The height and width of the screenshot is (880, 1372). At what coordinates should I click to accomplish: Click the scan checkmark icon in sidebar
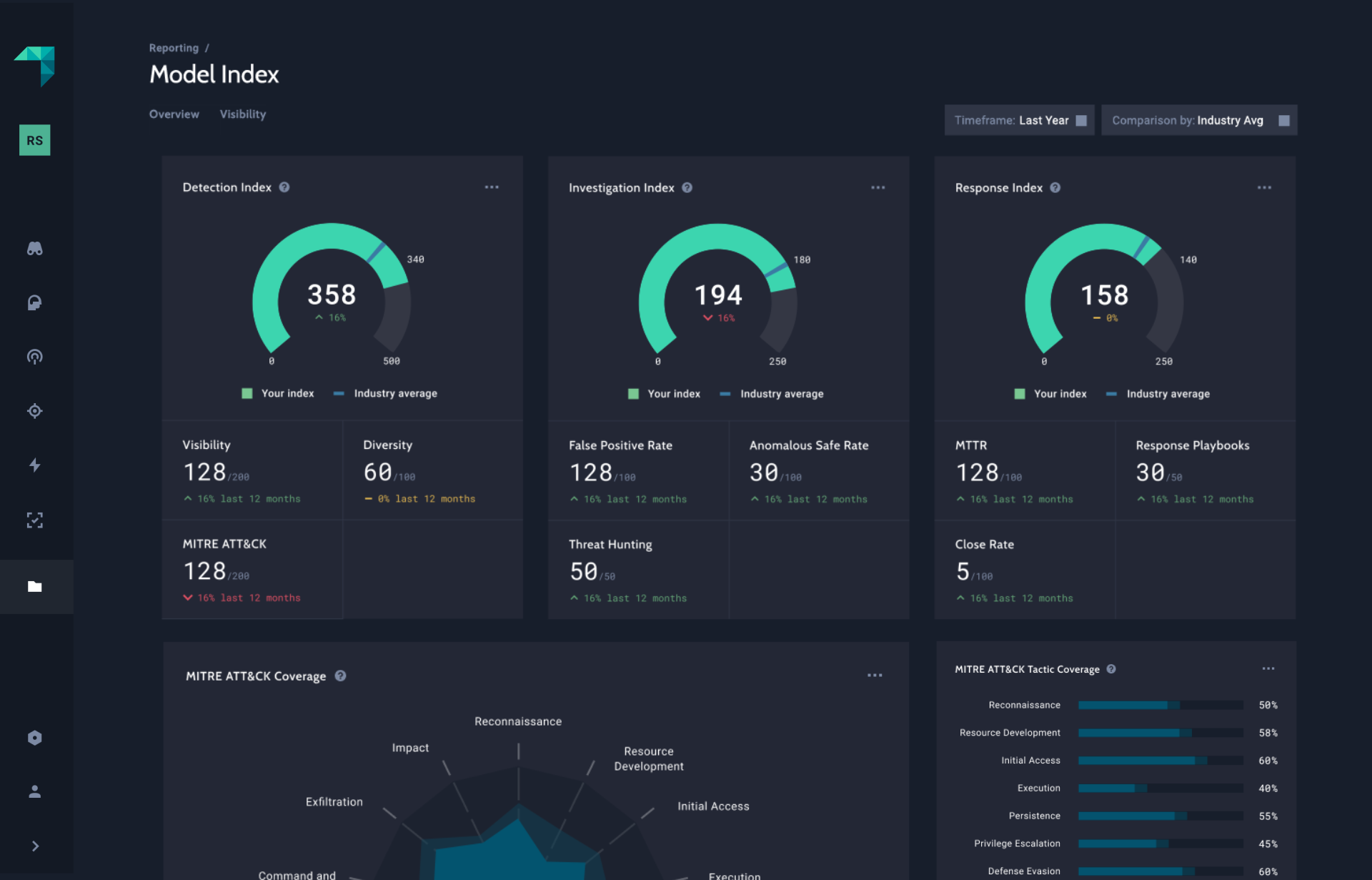34,520
